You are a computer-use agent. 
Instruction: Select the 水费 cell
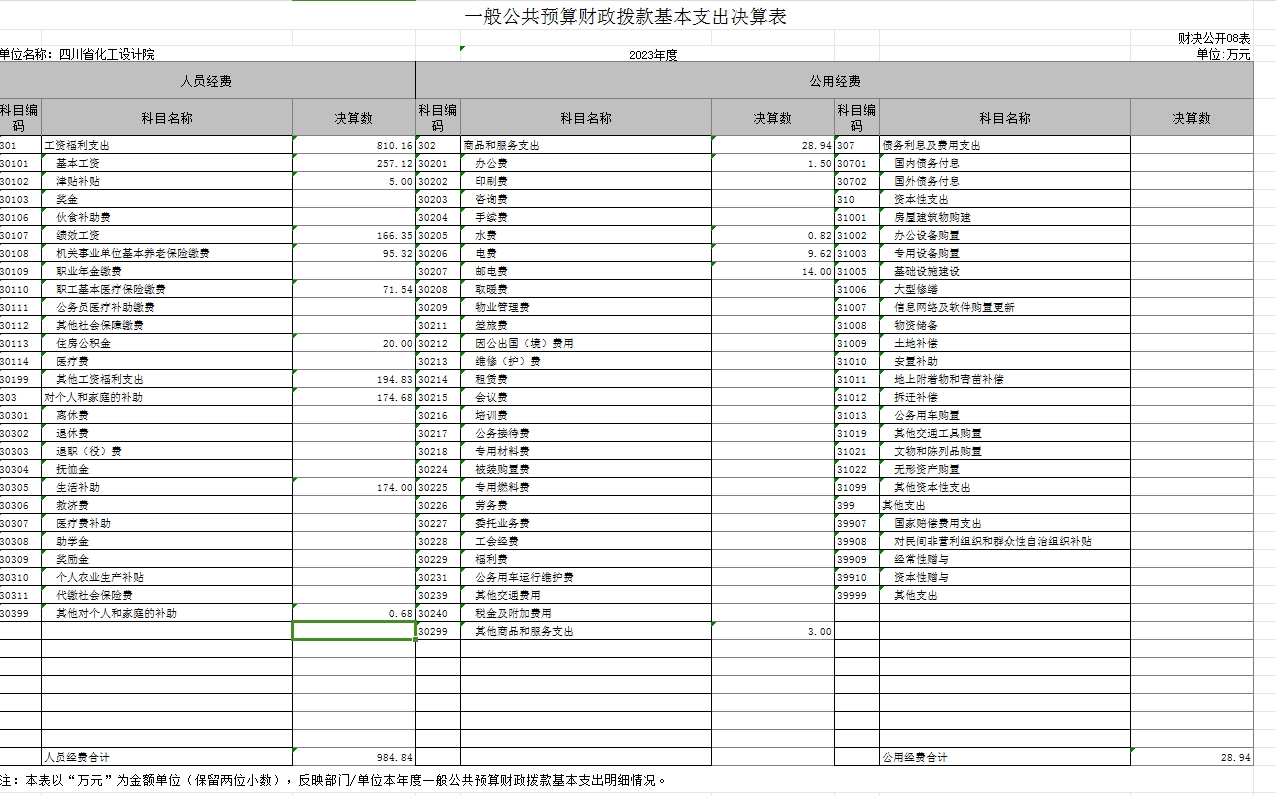point(586,235)
